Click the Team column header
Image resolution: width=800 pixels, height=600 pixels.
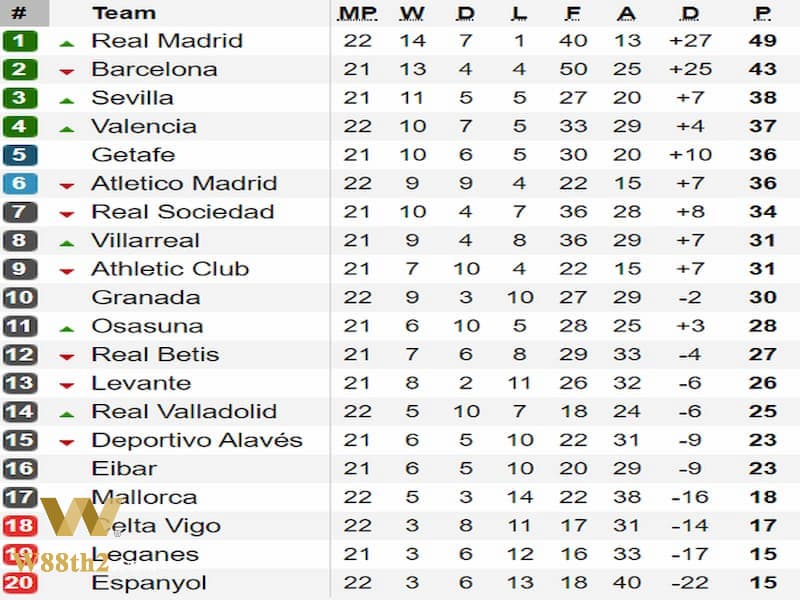124,13
